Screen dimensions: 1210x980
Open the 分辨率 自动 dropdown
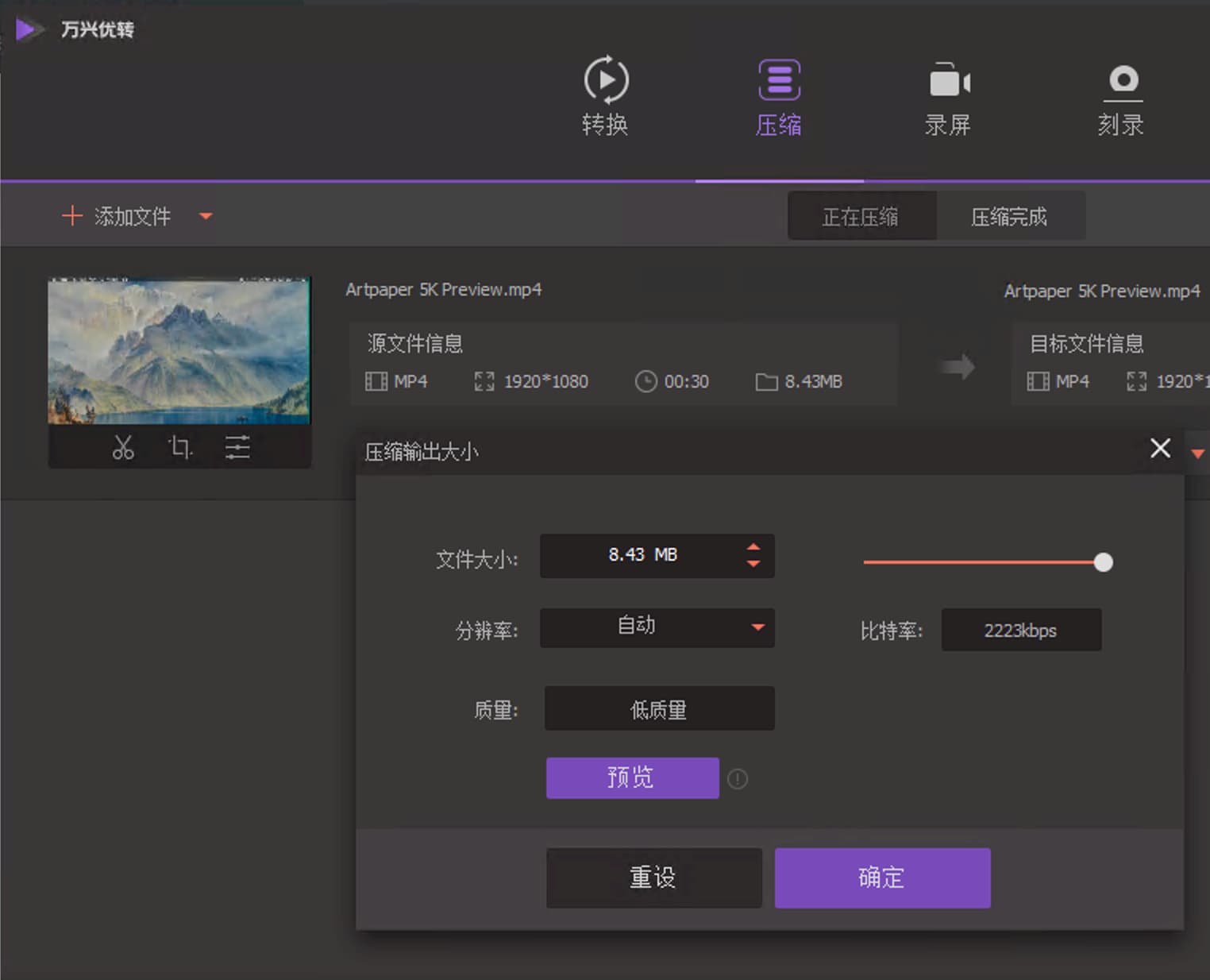(657, 627)
